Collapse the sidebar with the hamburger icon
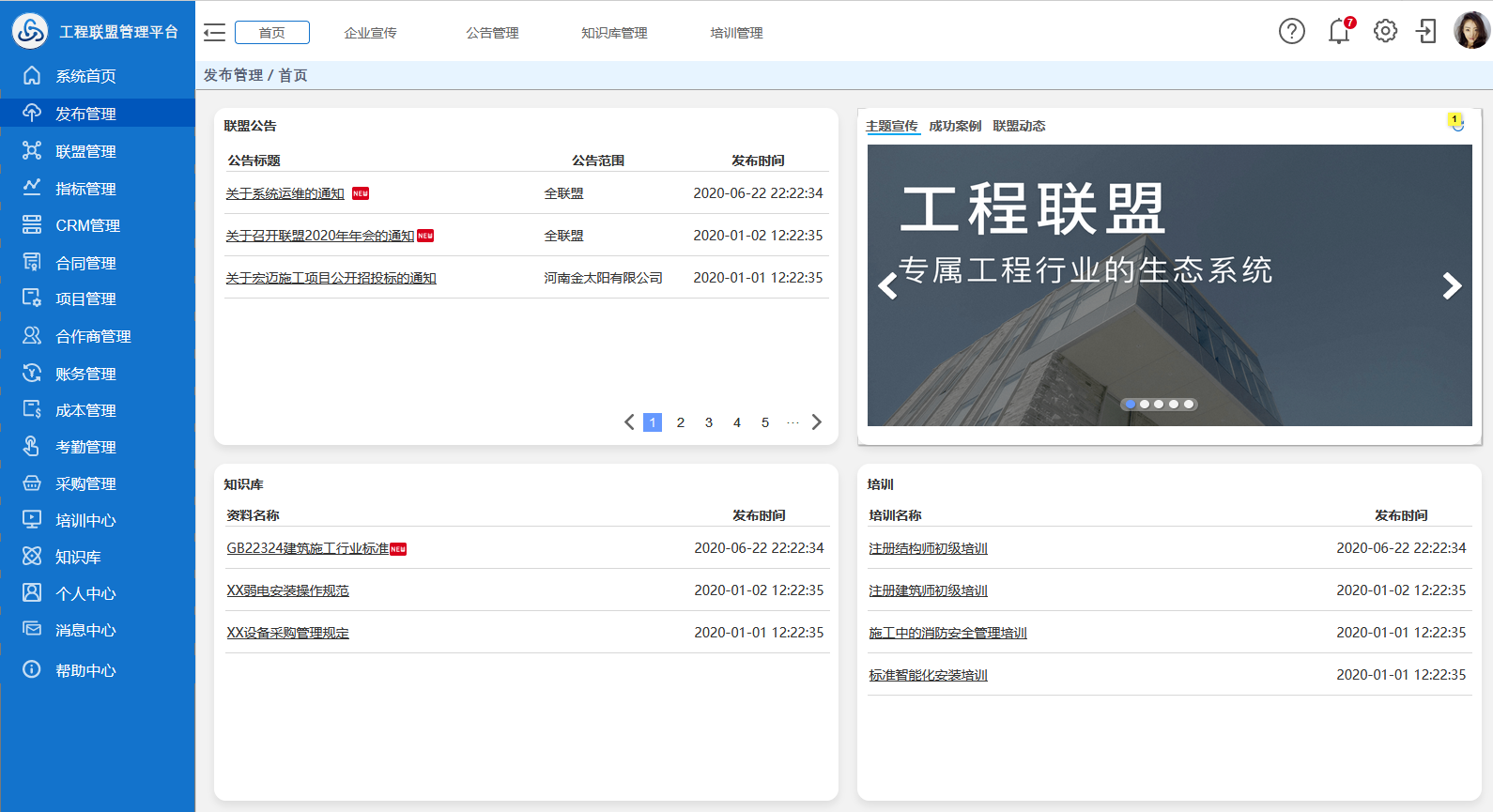The height and width of the screenshot is (812, 1493). click(214, 33)
